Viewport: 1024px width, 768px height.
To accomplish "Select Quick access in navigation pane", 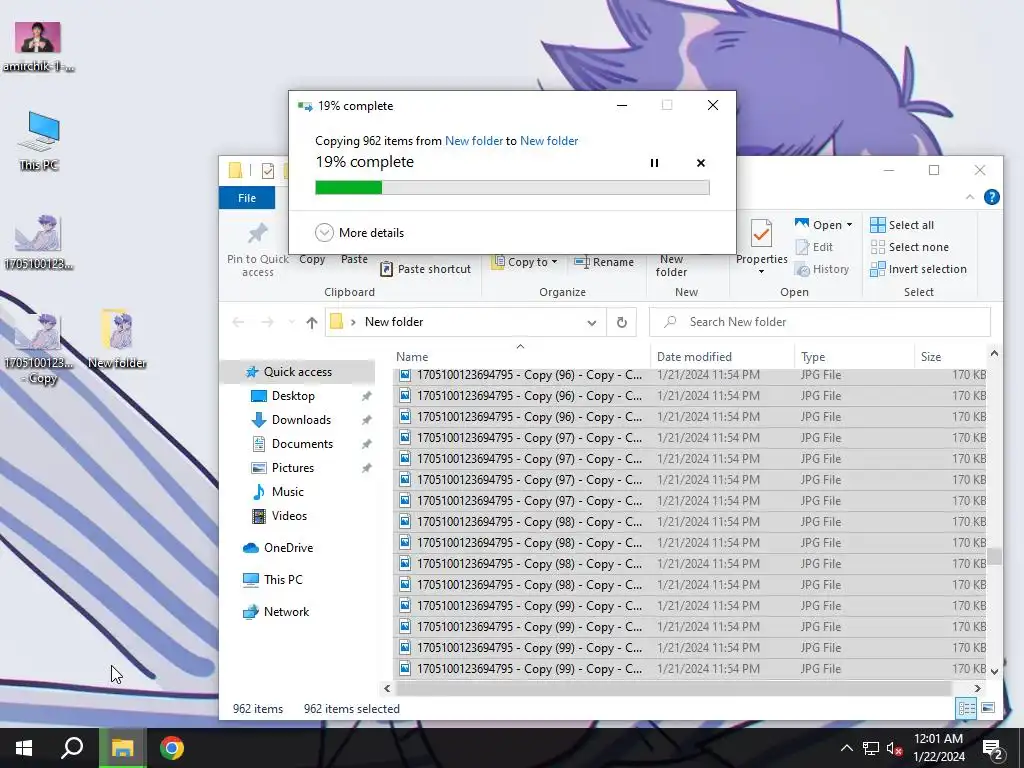I will 297,372.
